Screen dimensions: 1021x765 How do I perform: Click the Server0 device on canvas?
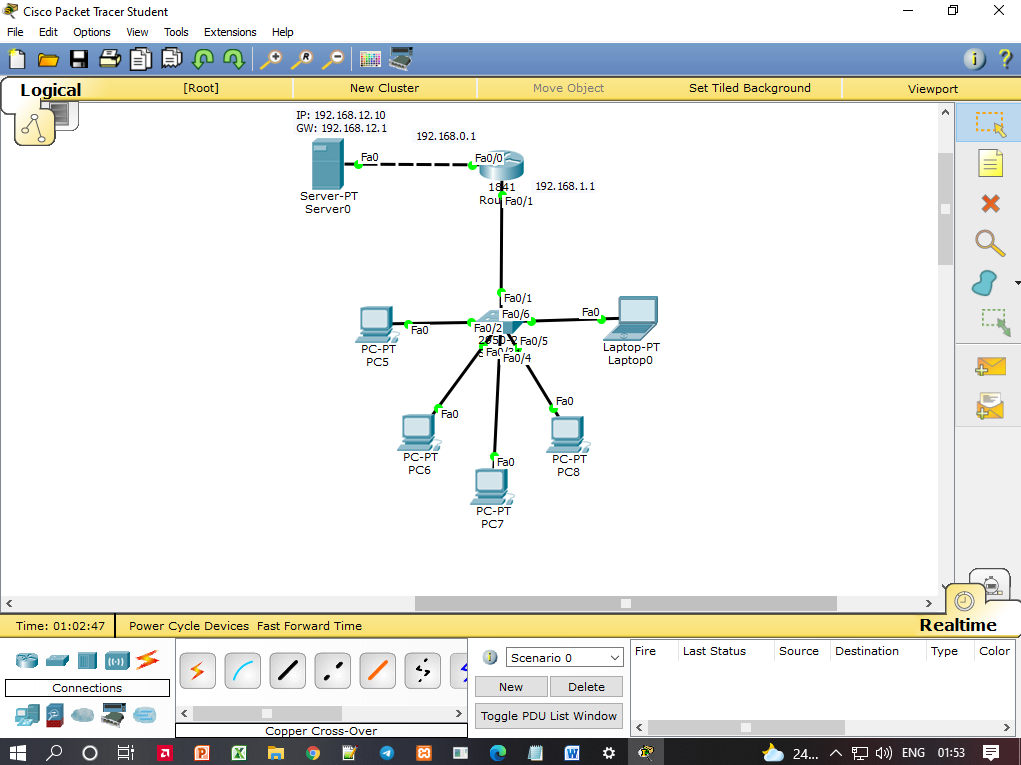pos(328,164)
